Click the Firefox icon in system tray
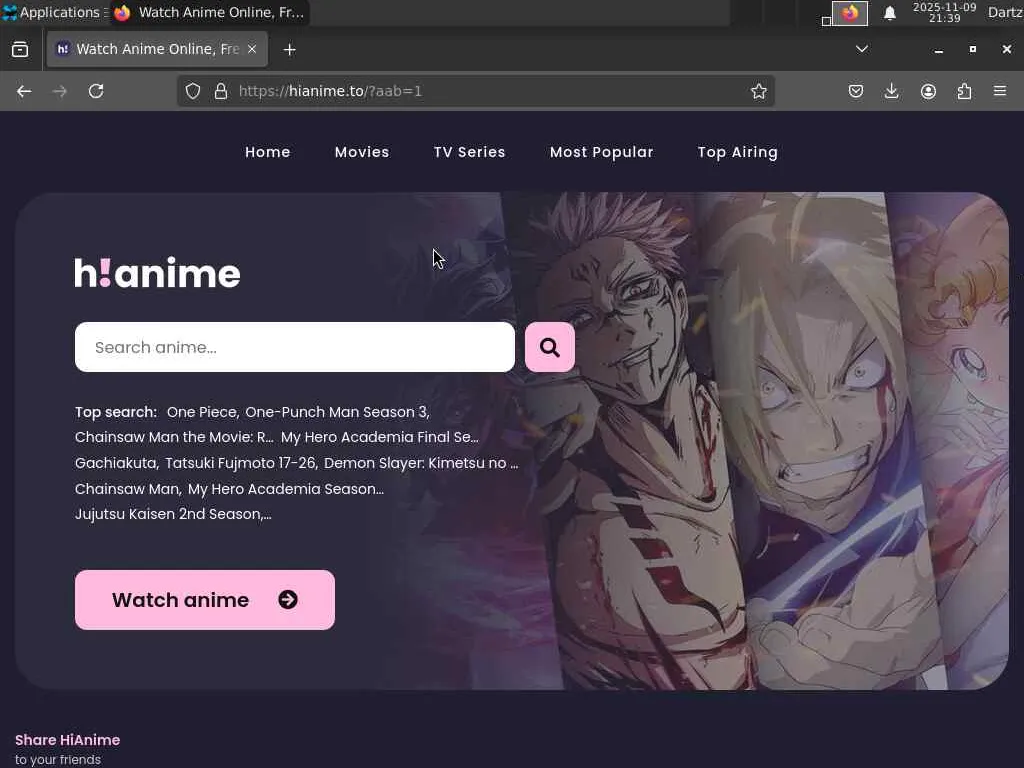Image resolution: width=1024 pixels, height=768 pixels. [850, 13]
